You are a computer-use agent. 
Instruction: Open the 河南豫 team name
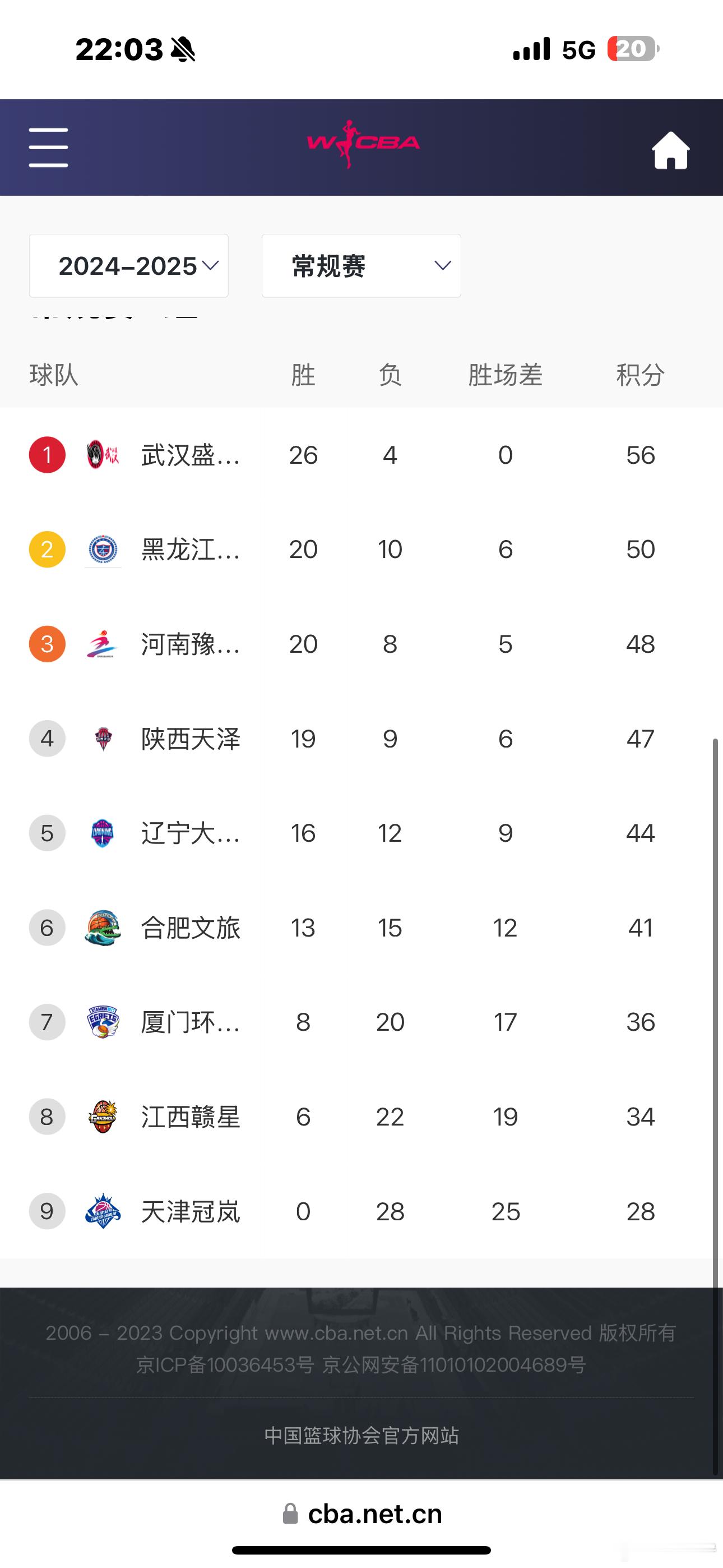coord(191,644)
